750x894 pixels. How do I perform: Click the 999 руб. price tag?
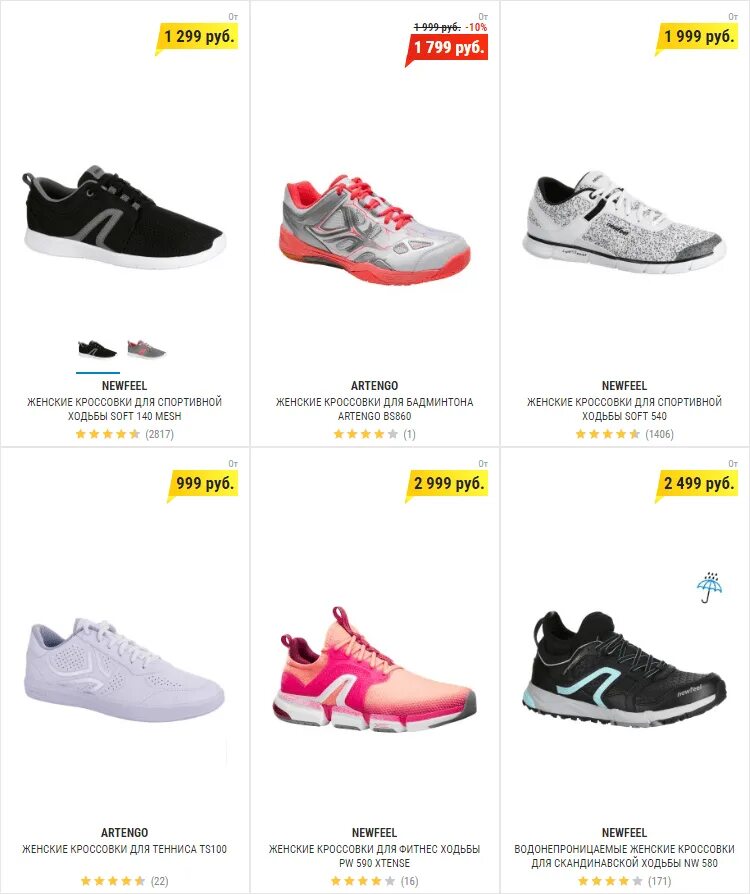pyautogui.click(x=202, y=485)
